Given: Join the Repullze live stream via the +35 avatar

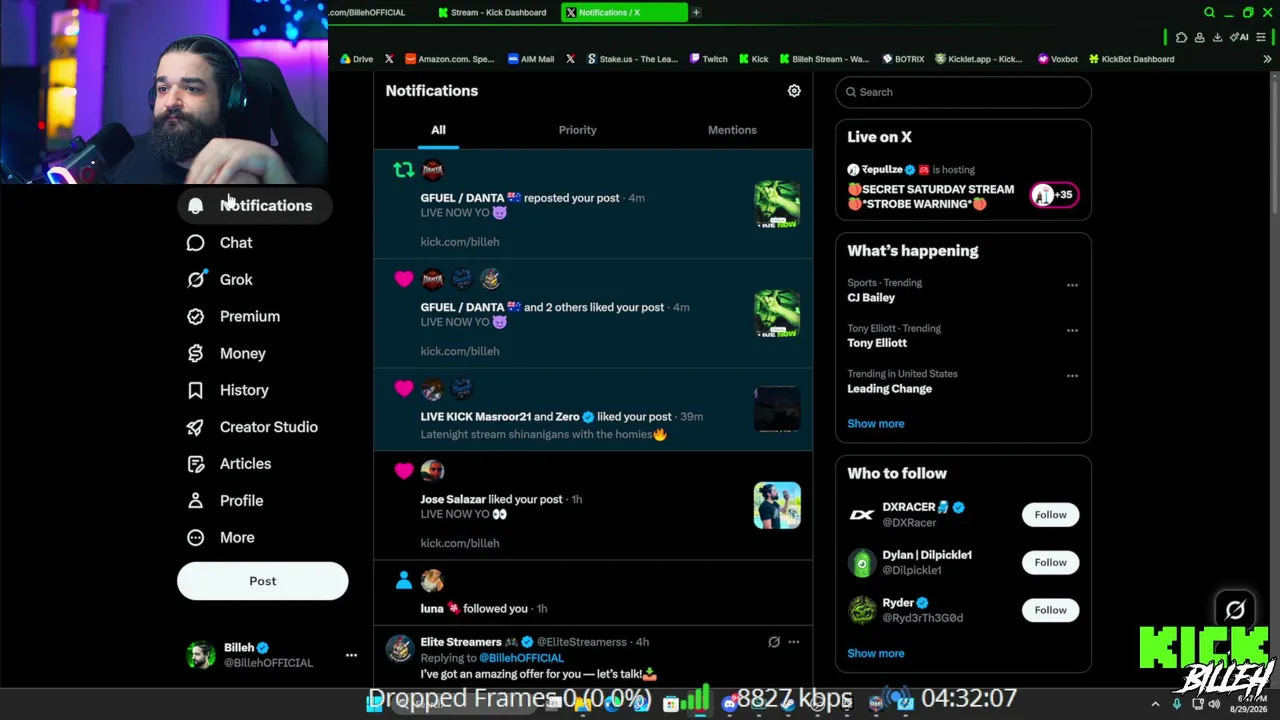Looking at the screenshot, I should click(x=1053, y=195).
